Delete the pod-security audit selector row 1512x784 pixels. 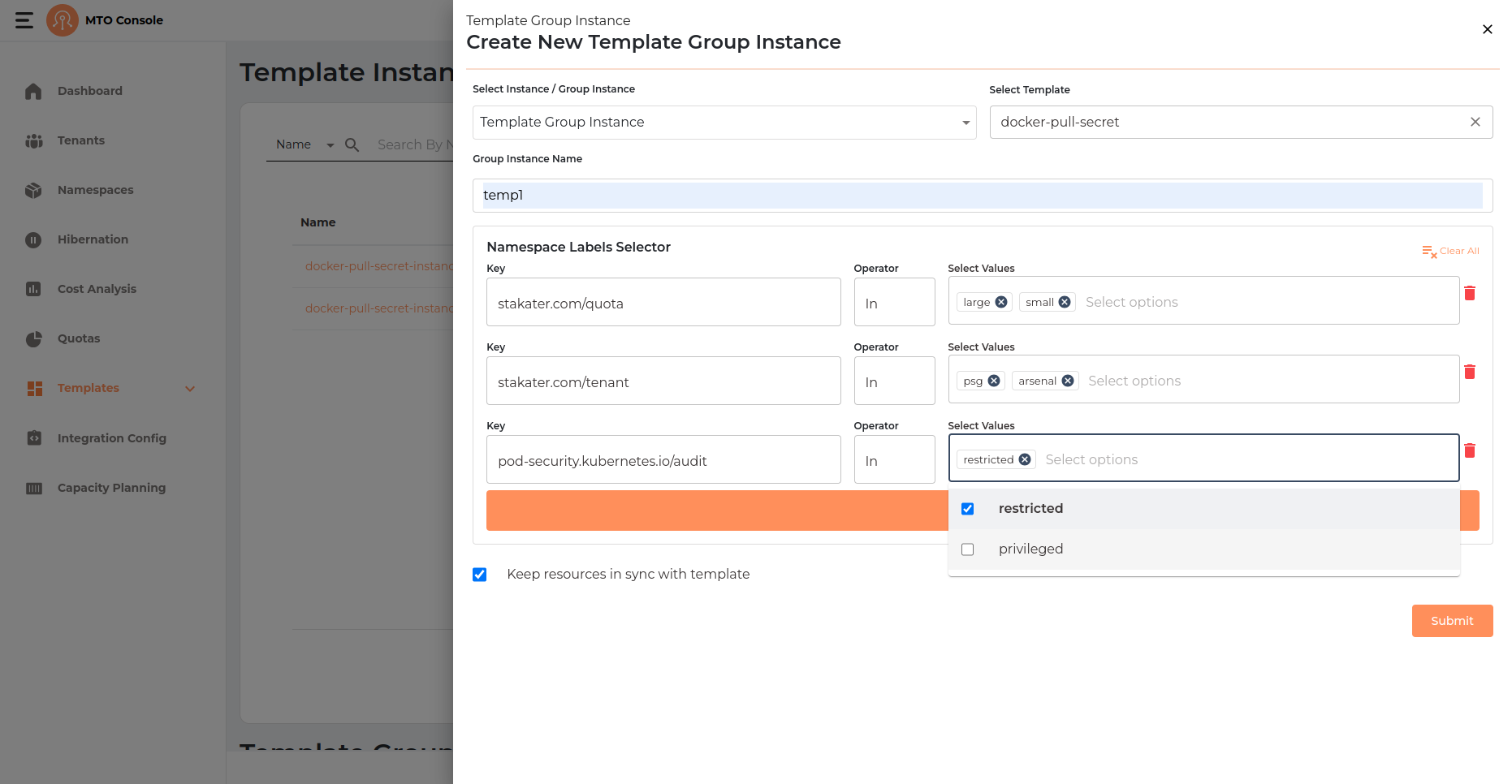1469,450
